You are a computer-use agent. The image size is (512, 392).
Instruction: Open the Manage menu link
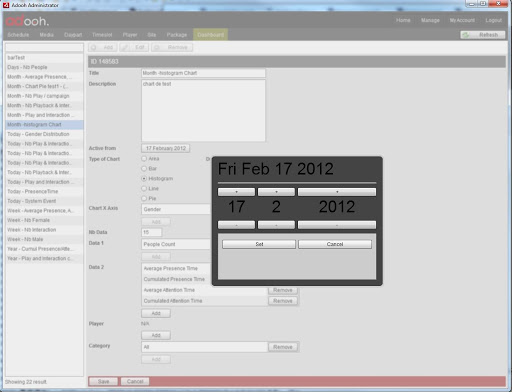pyautogui.click(x=430, y=20)
